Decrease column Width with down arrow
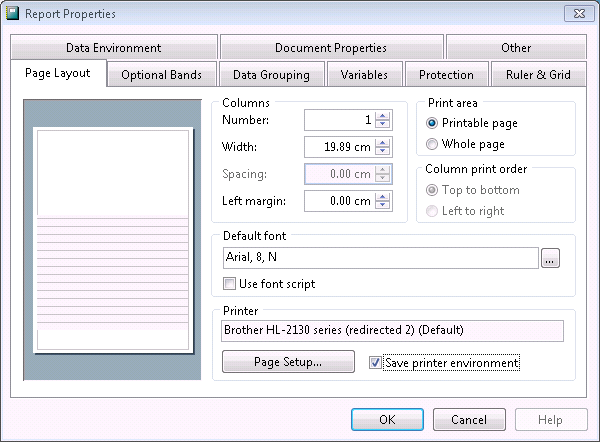 [x=382, y=151]
